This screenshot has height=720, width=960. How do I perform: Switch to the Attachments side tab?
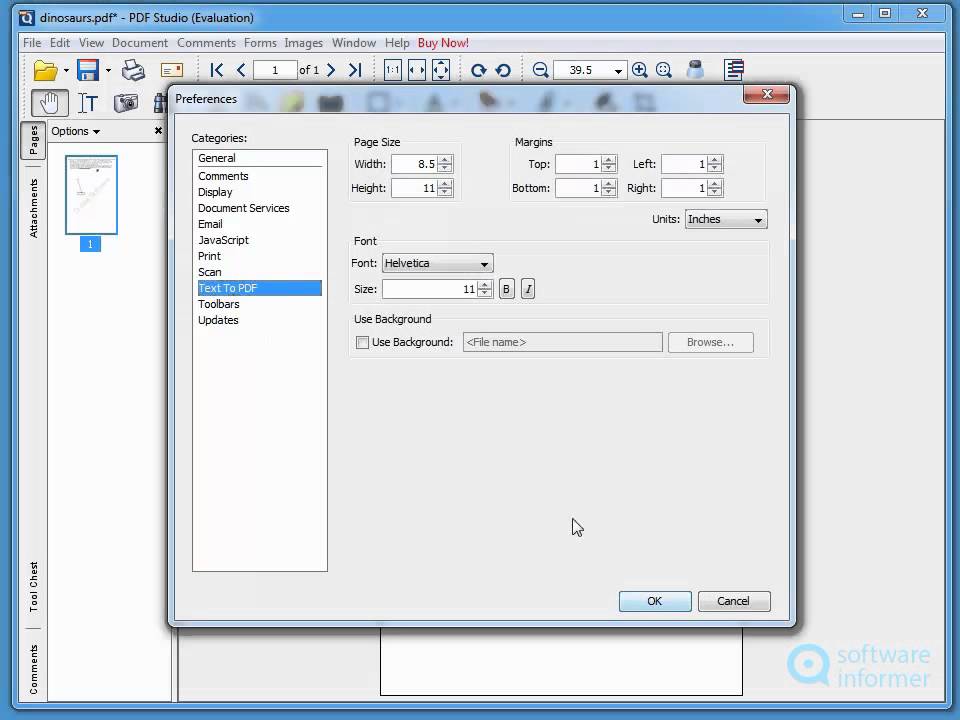coord(34,208)
